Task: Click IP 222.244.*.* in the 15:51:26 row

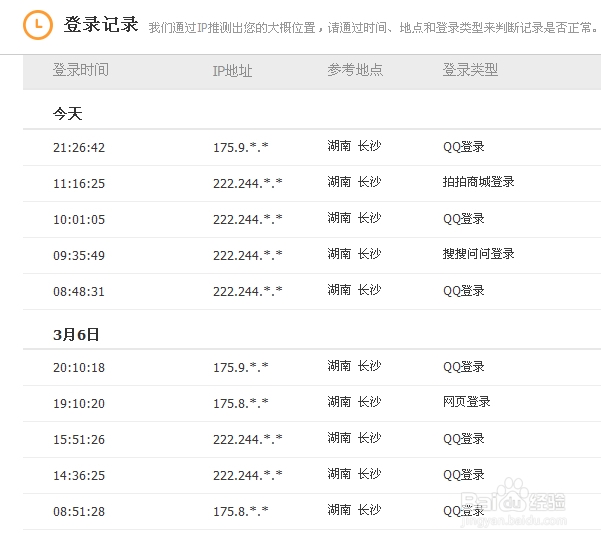Action: pos(248,440)
